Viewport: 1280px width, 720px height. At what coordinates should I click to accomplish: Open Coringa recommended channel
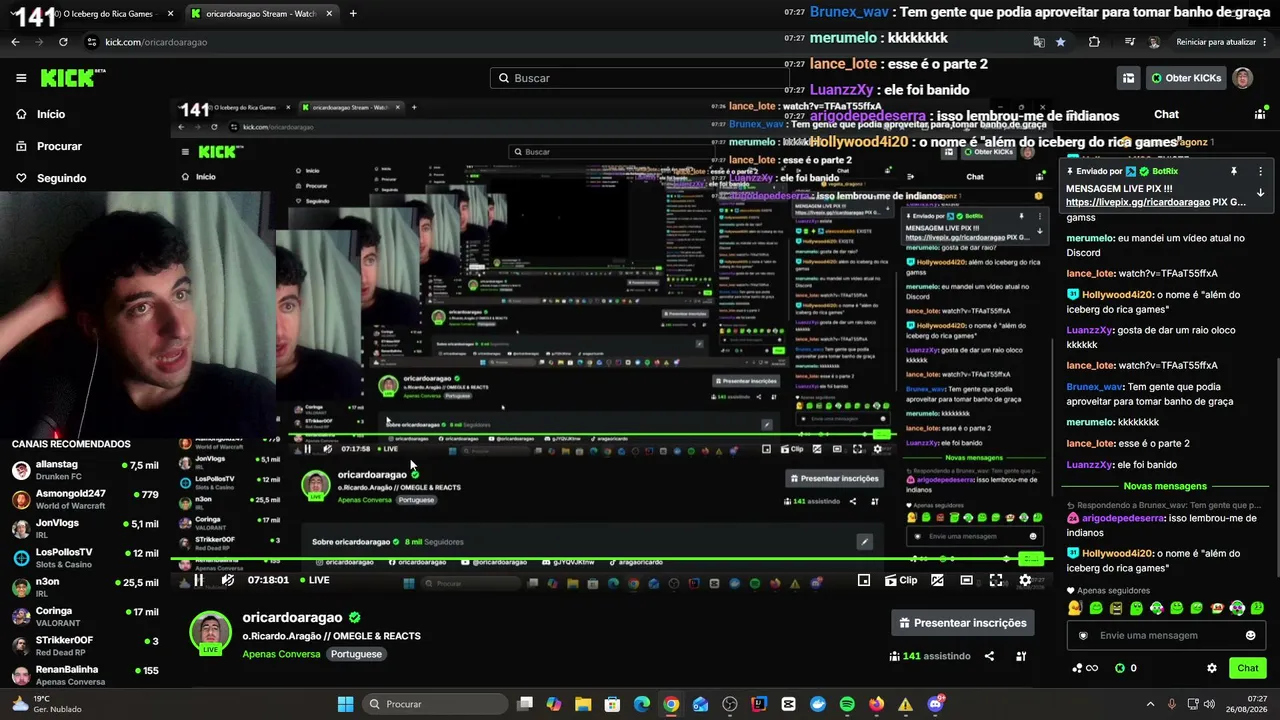(x=85, y=616)
